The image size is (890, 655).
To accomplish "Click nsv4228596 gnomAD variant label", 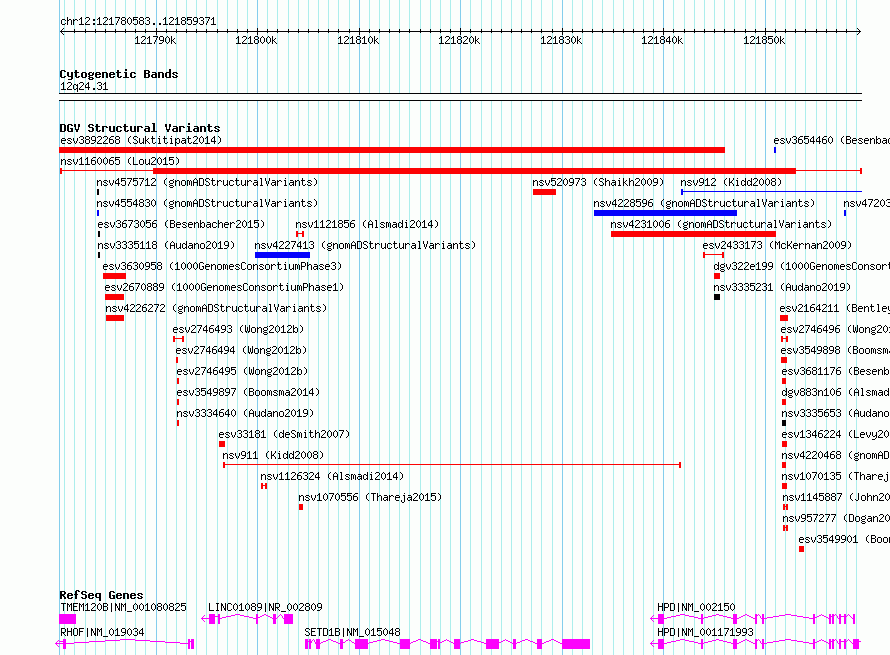I will [x=704, y=203].
